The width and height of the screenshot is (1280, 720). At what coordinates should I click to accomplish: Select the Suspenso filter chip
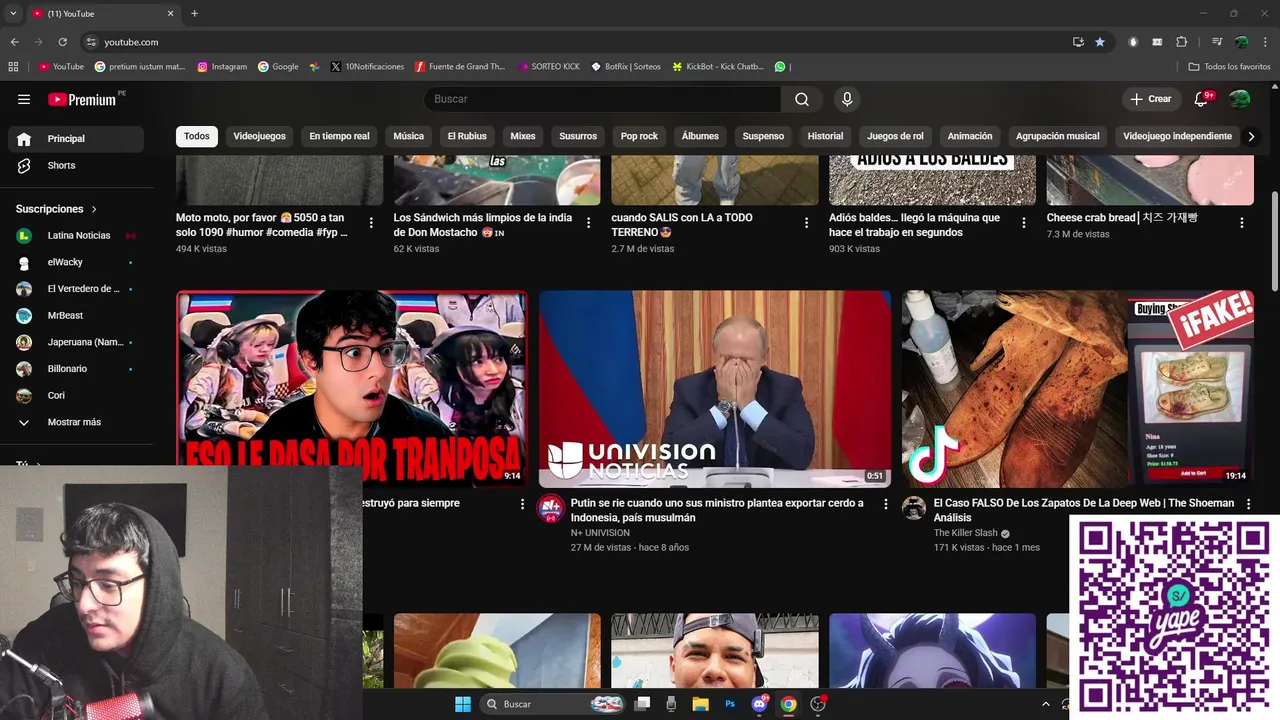763,136
